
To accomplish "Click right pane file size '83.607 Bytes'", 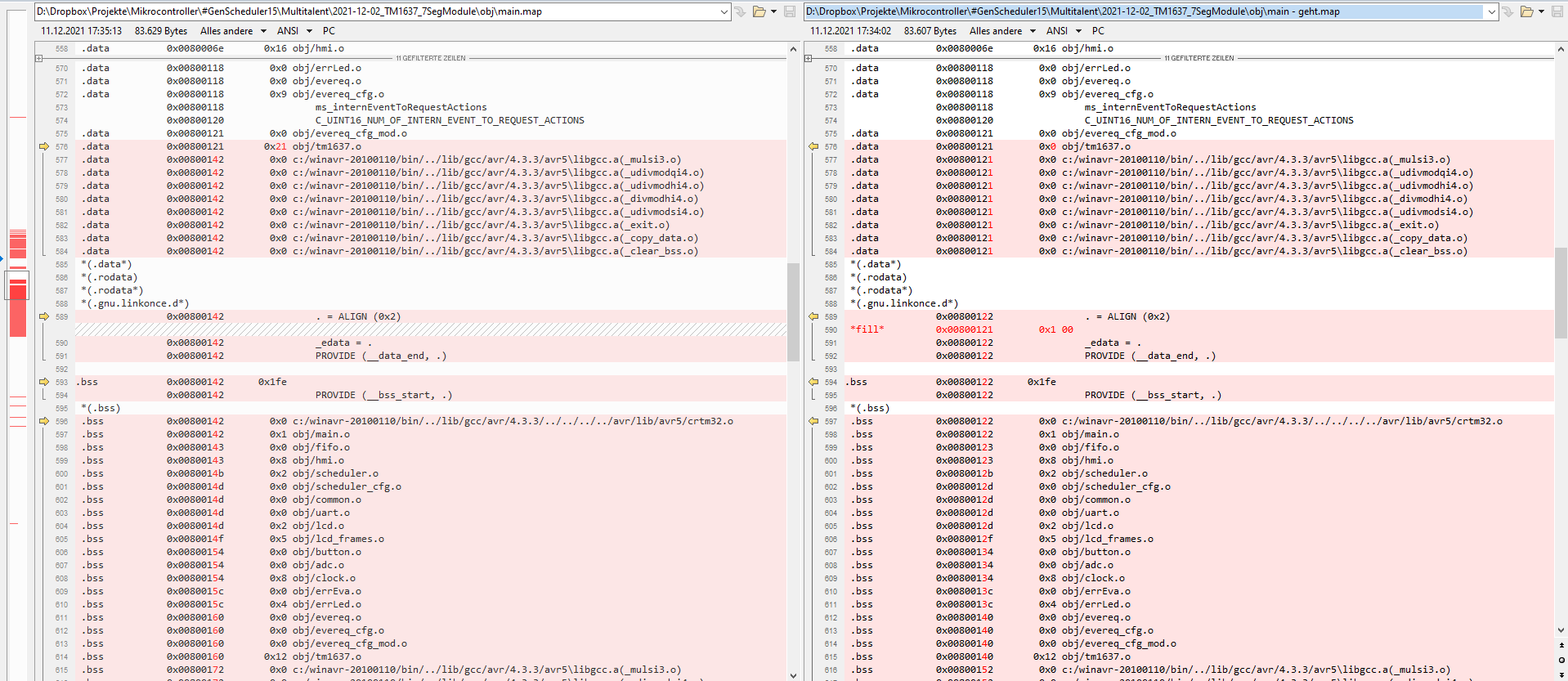I will pyautogui.click(x=930, y=31).
